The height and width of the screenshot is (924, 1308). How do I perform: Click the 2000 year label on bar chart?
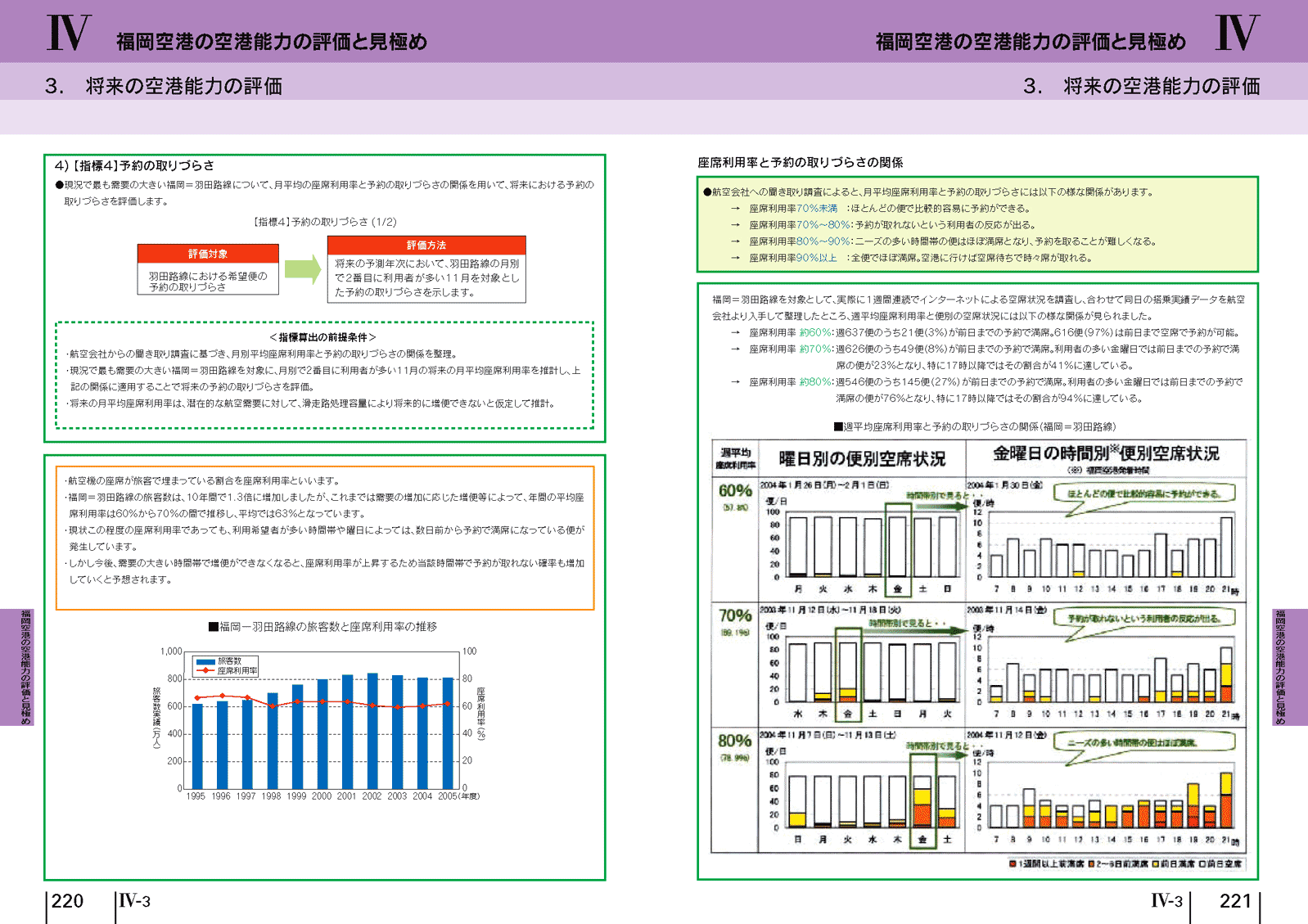coord(322,796)
